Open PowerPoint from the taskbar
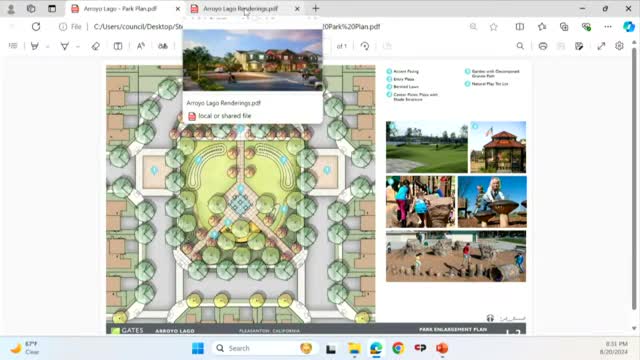 point(442,348)
